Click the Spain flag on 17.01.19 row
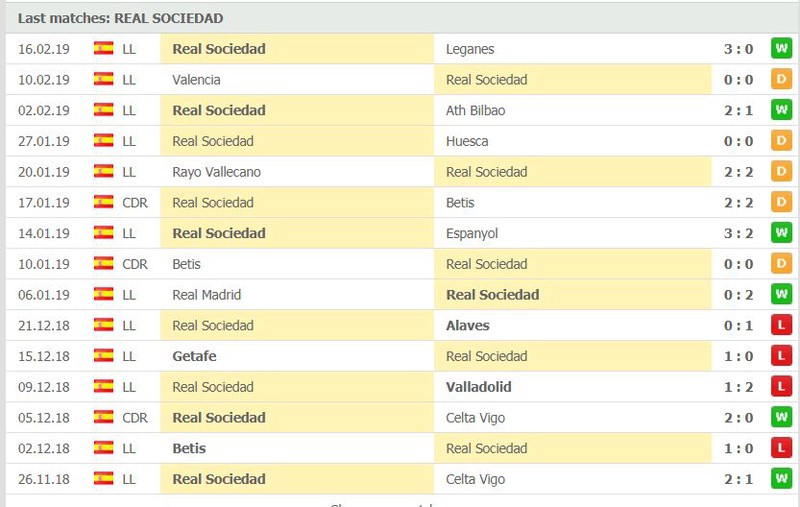Viewport: 800px width, 507px height. (104, 202)
